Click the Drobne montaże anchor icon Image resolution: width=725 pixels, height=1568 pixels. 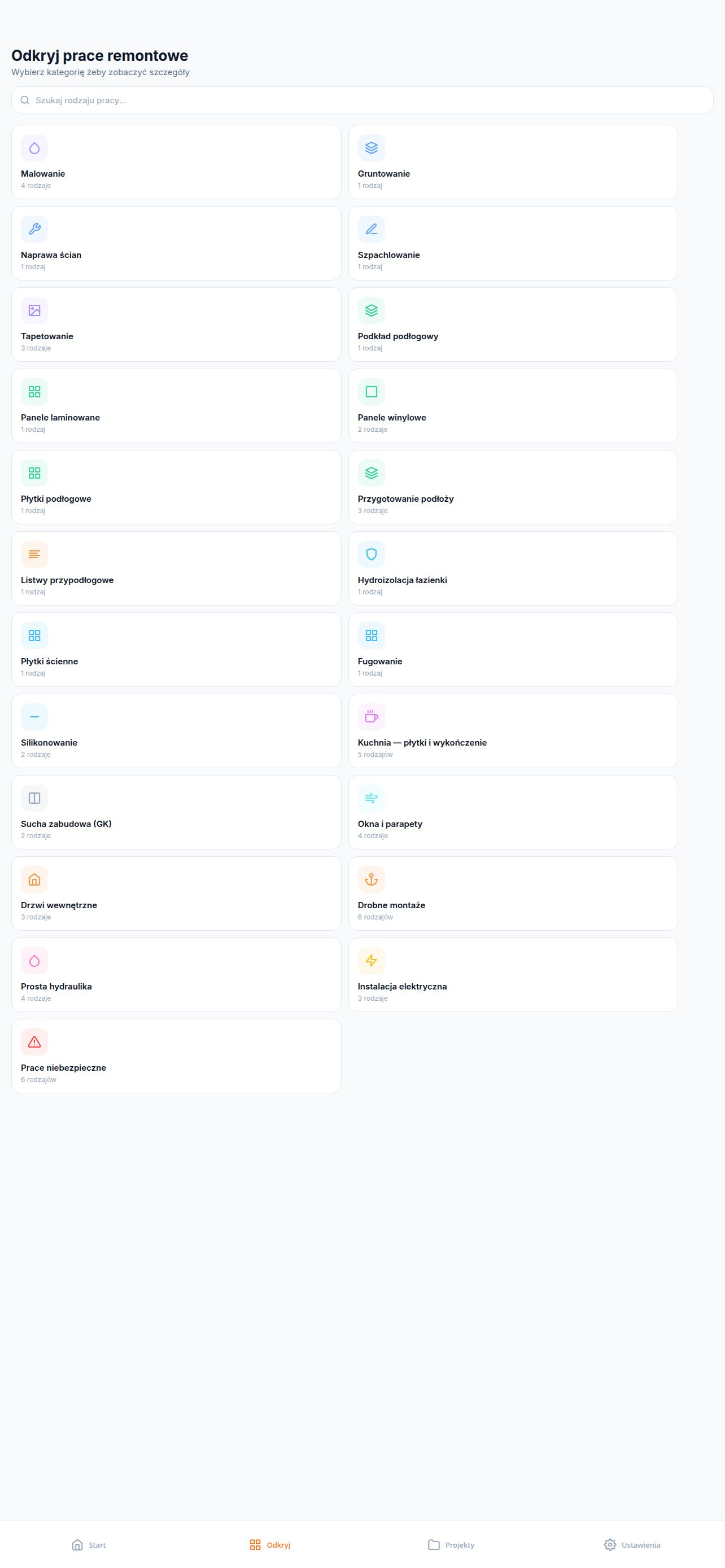tap(372, 879)
